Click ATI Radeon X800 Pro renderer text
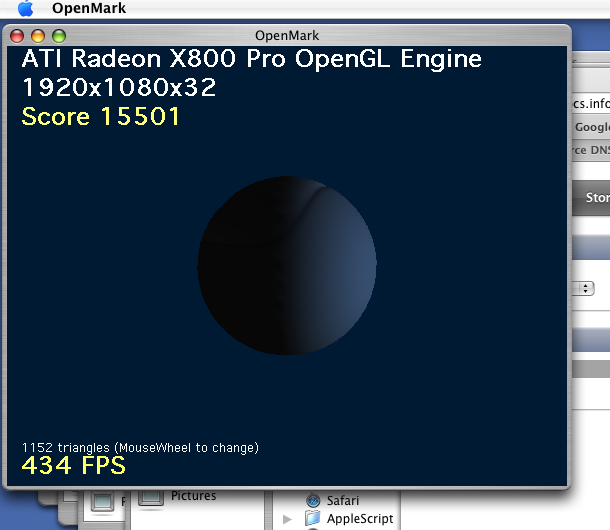The image size is (610, 530). [252, 59]
